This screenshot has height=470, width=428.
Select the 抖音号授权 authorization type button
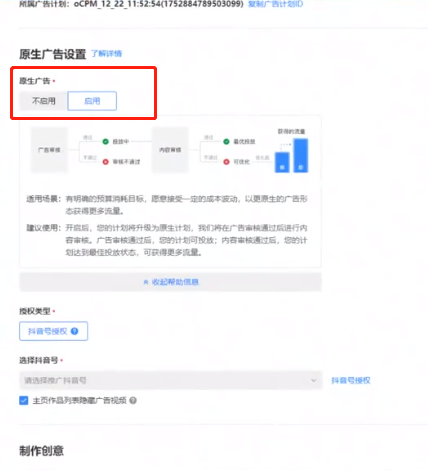point(53,331)
